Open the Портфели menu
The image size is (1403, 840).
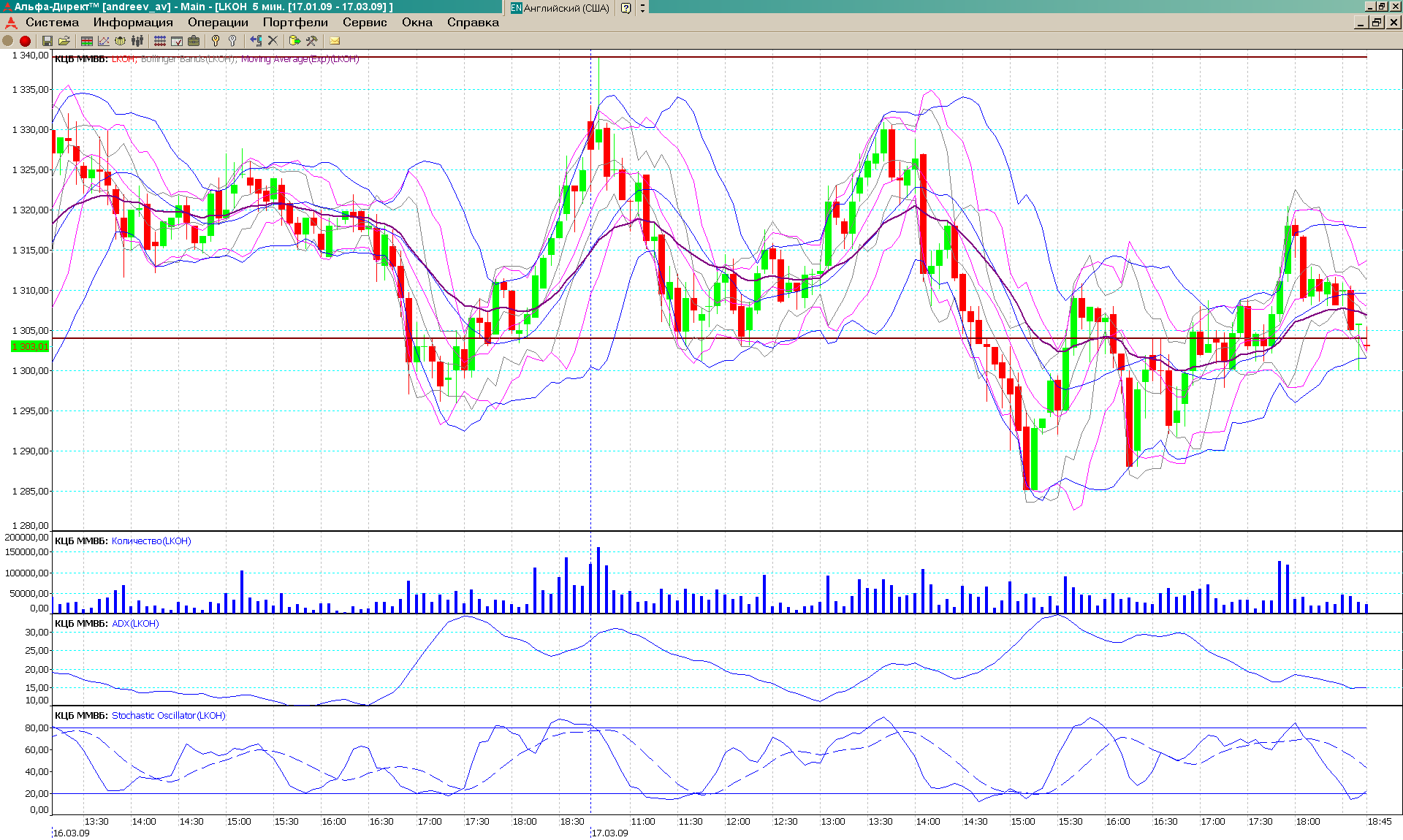tap(295, 23)
